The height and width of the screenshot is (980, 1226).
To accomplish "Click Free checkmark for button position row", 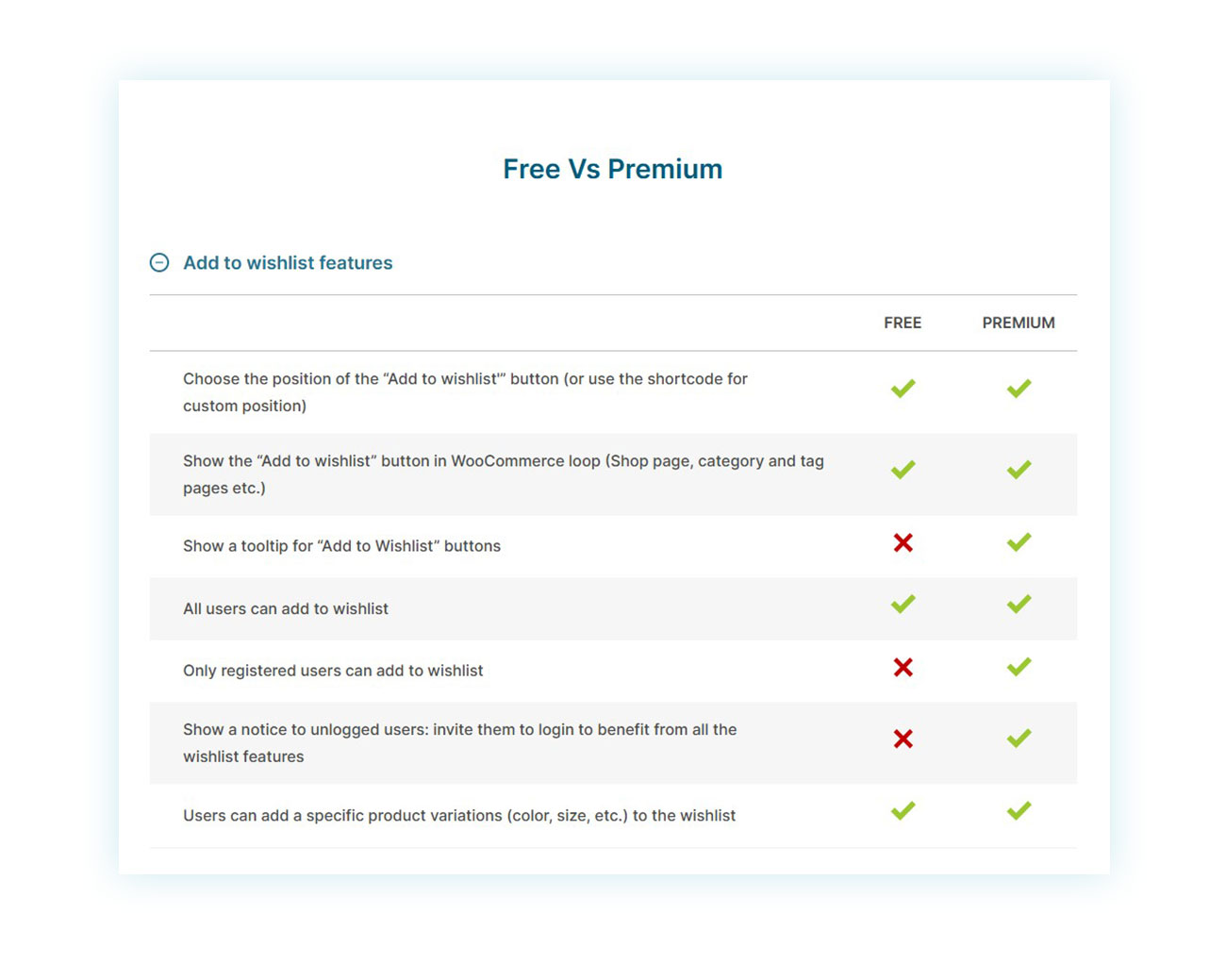I will 903,389.
